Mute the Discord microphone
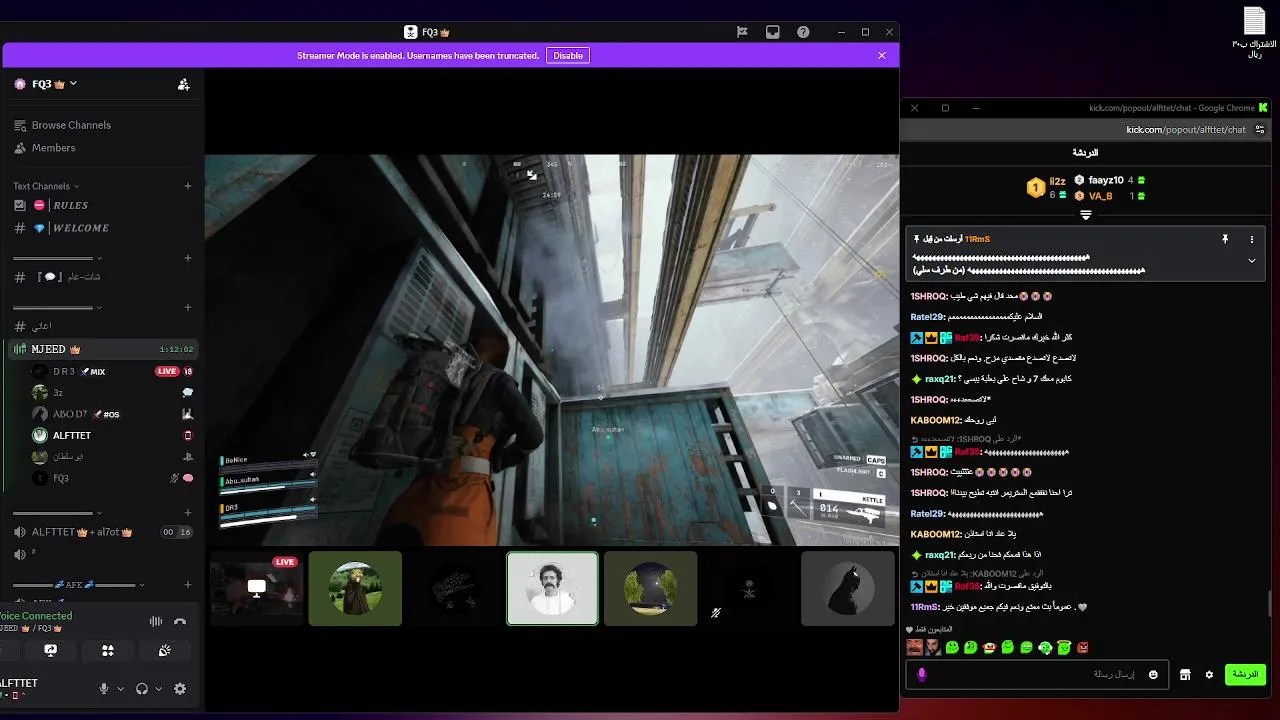The height and width of the screenshot is (720, 1280). tap(103, 689)
